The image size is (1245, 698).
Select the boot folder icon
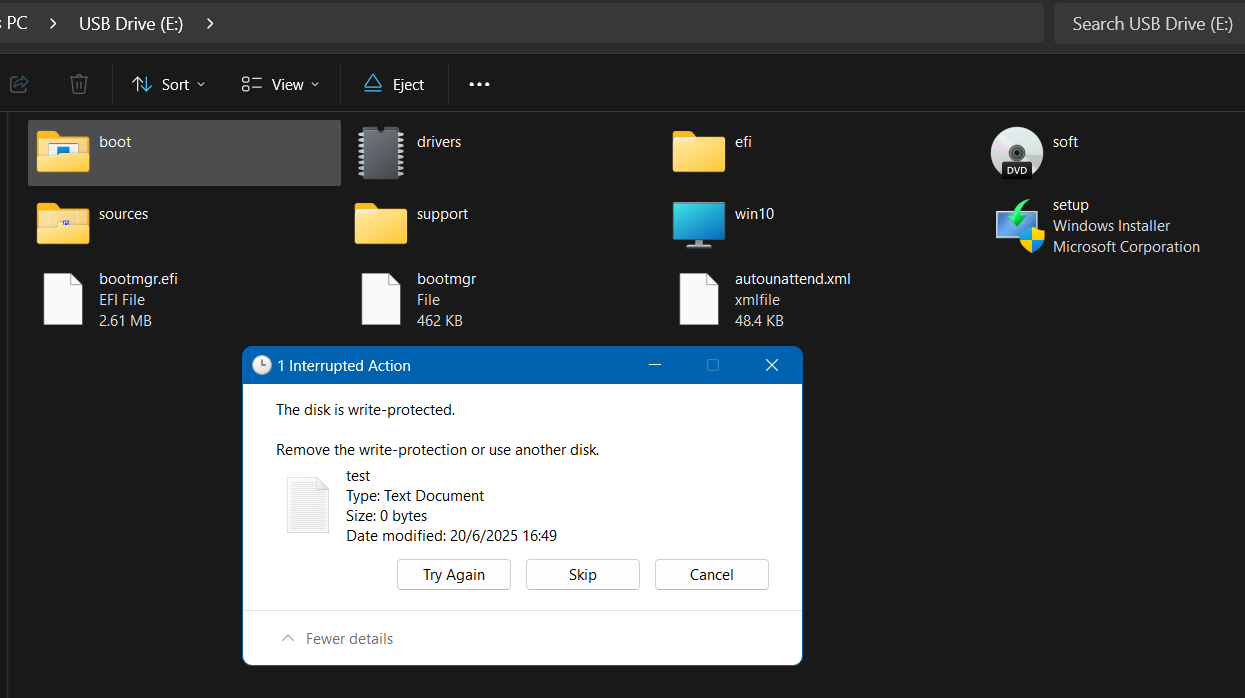(x=63, y=152)
